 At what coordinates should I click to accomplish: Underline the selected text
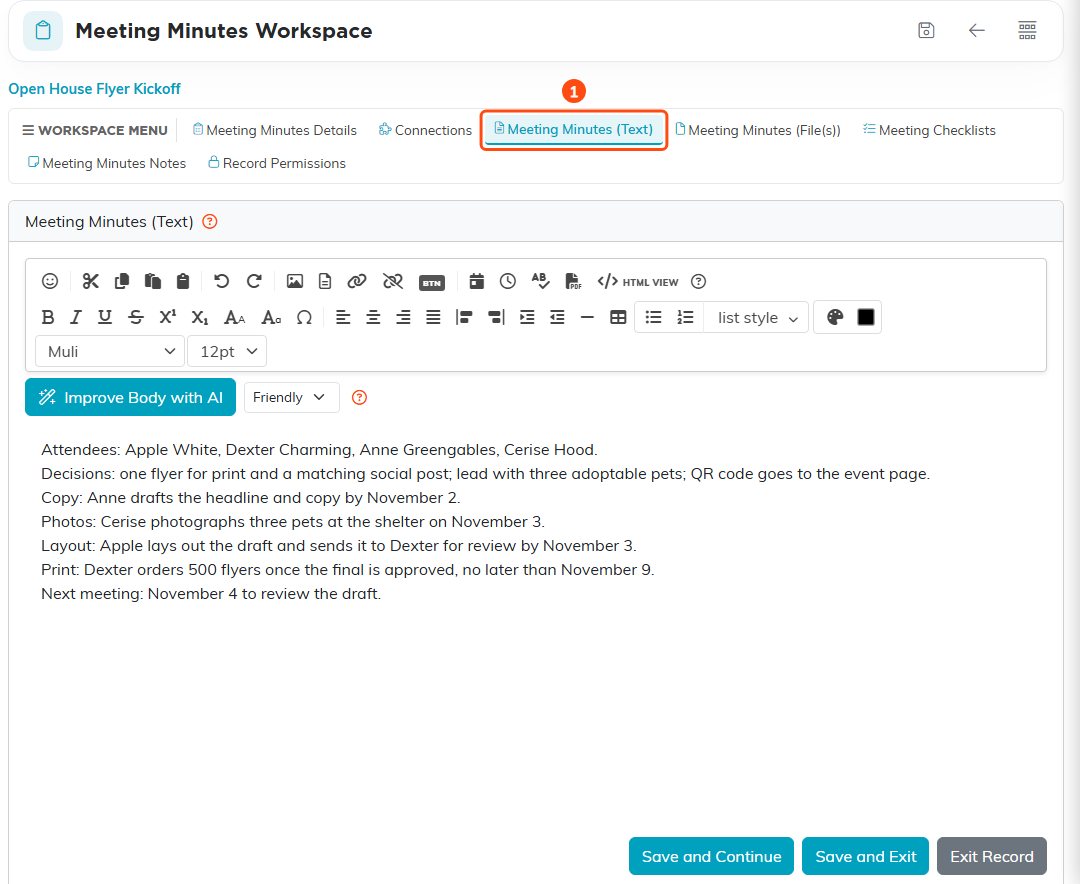(x=105, y=317)
